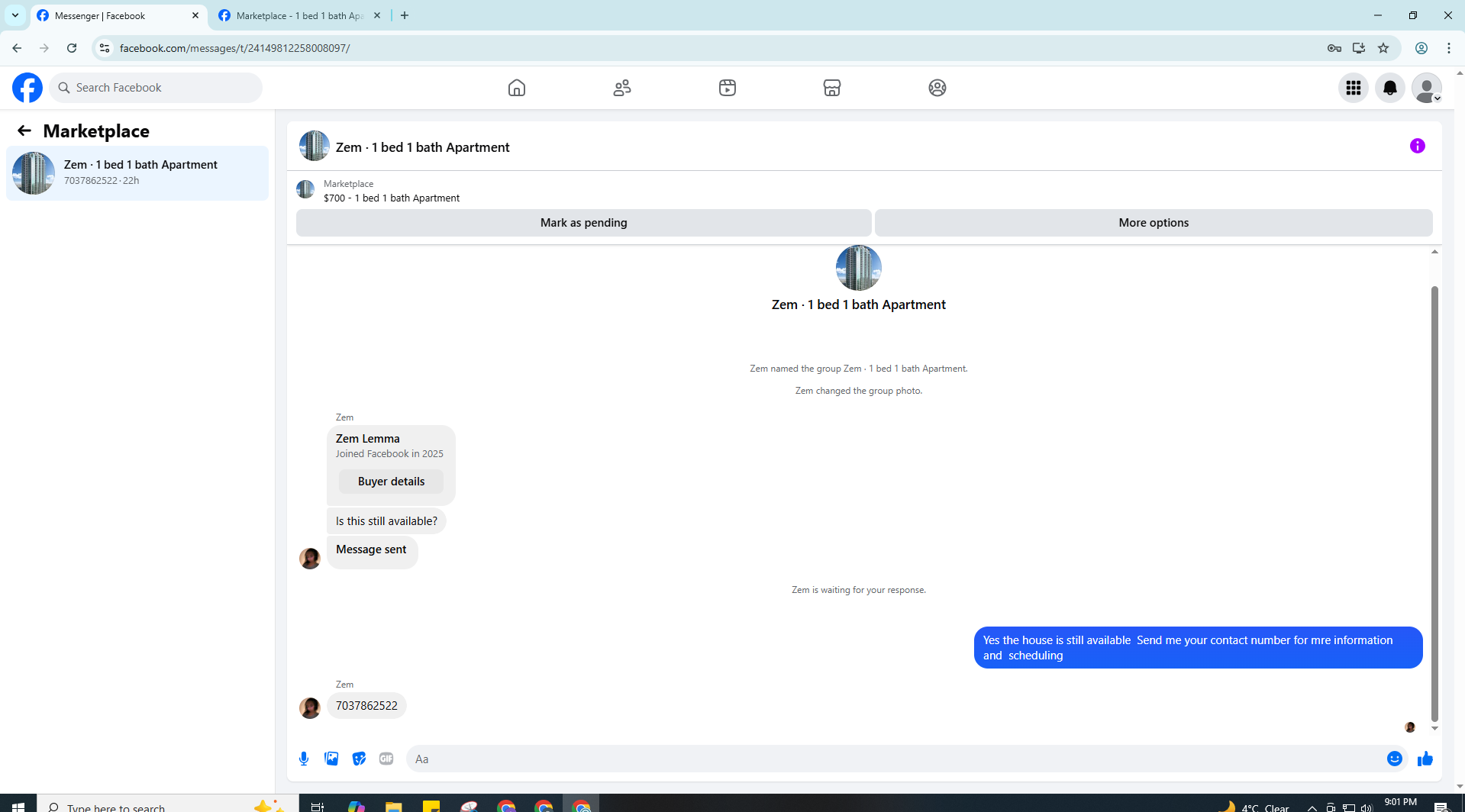Click the back arrow beside Marketplace
This screenshot has width=1465, height=812.
point(24,130)
